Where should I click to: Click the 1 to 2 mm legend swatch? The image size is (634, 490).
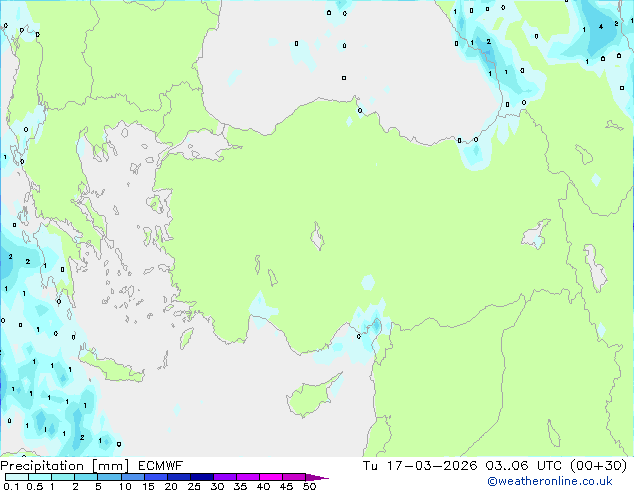(x=63, y=477)
